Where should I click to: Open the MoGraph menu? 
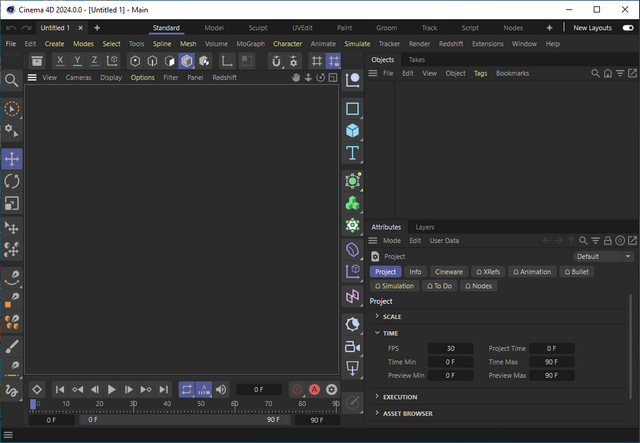coord(251,44)
